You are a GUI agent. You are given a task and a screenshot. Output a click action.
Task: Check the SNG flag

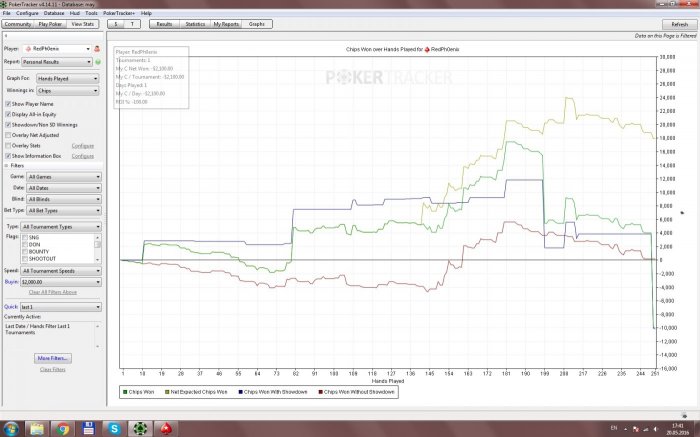[25, 237]
